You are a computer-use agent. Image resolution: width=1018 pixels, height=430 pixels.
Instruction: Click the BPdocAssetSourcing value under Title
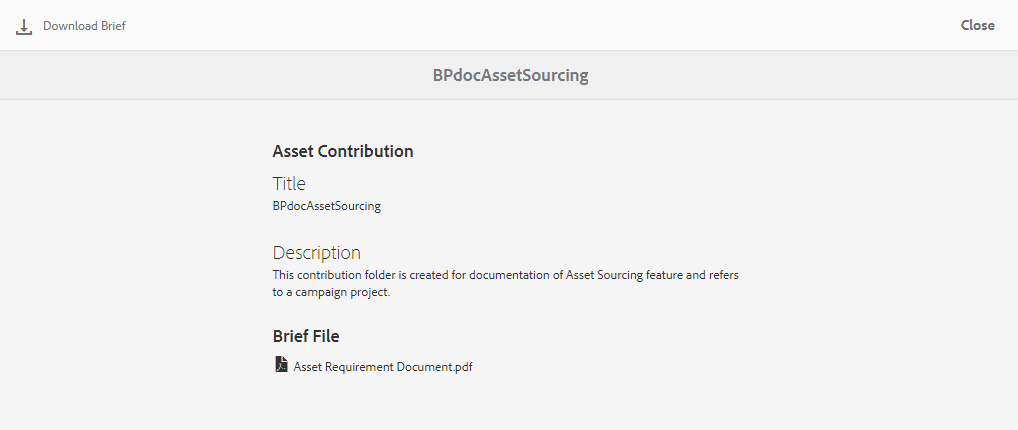pyautogui.click(x=326, y=206)
